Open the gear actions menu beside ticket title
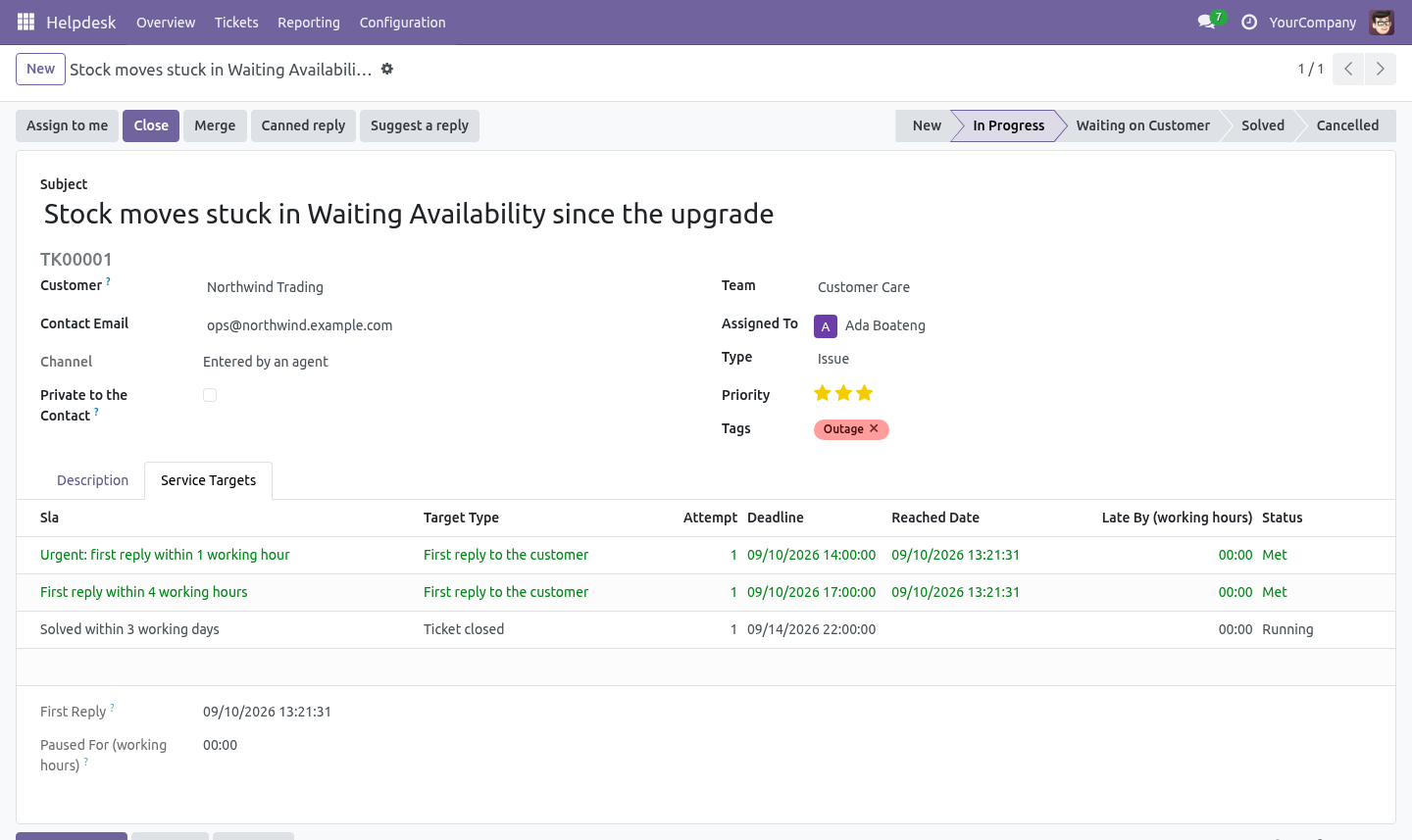The width and height of the screenshot is (1412, 840). [387, 69]
